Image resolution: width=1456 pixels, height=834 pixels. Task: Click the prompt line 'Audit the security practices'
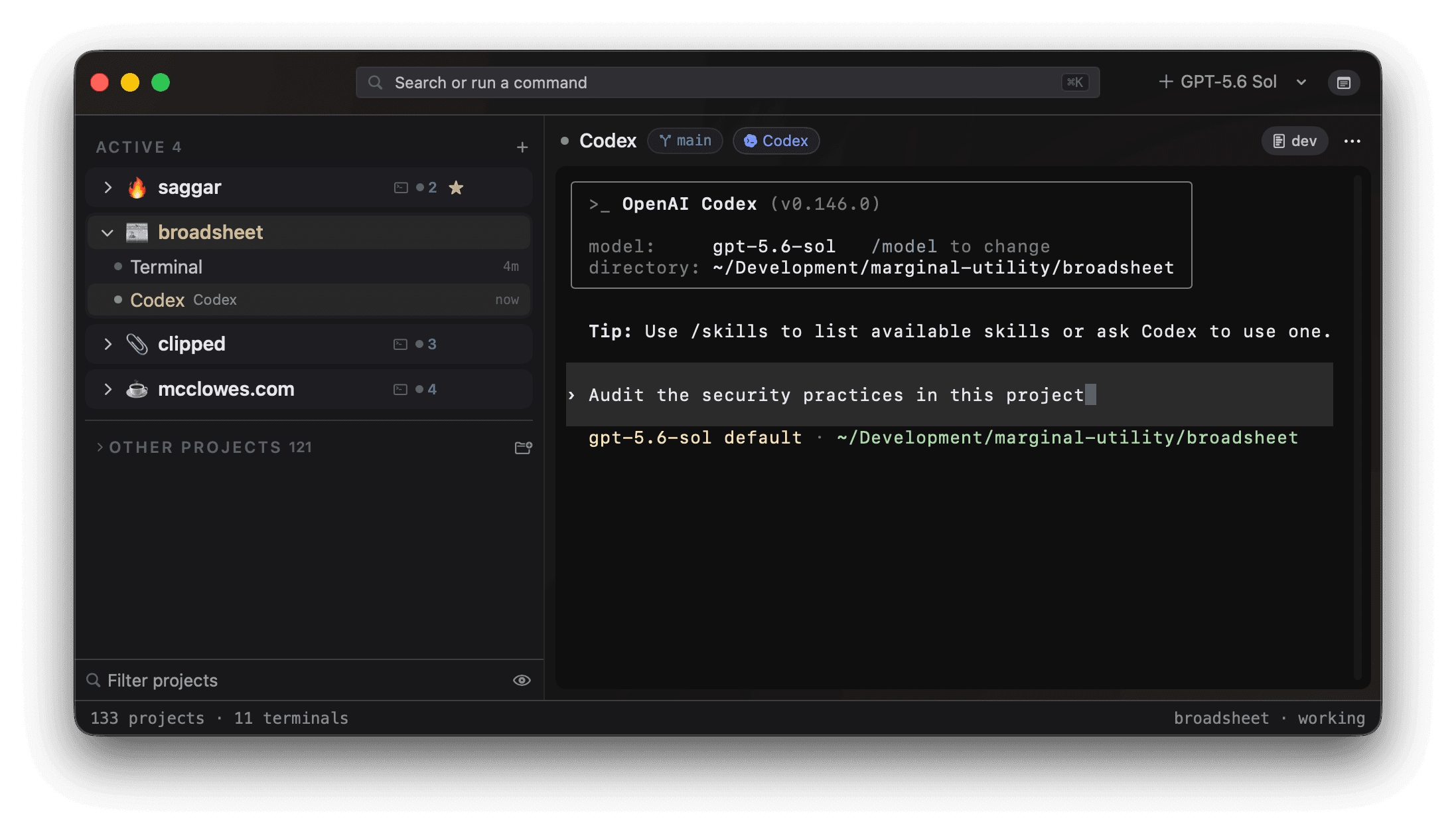pos(949,395)
